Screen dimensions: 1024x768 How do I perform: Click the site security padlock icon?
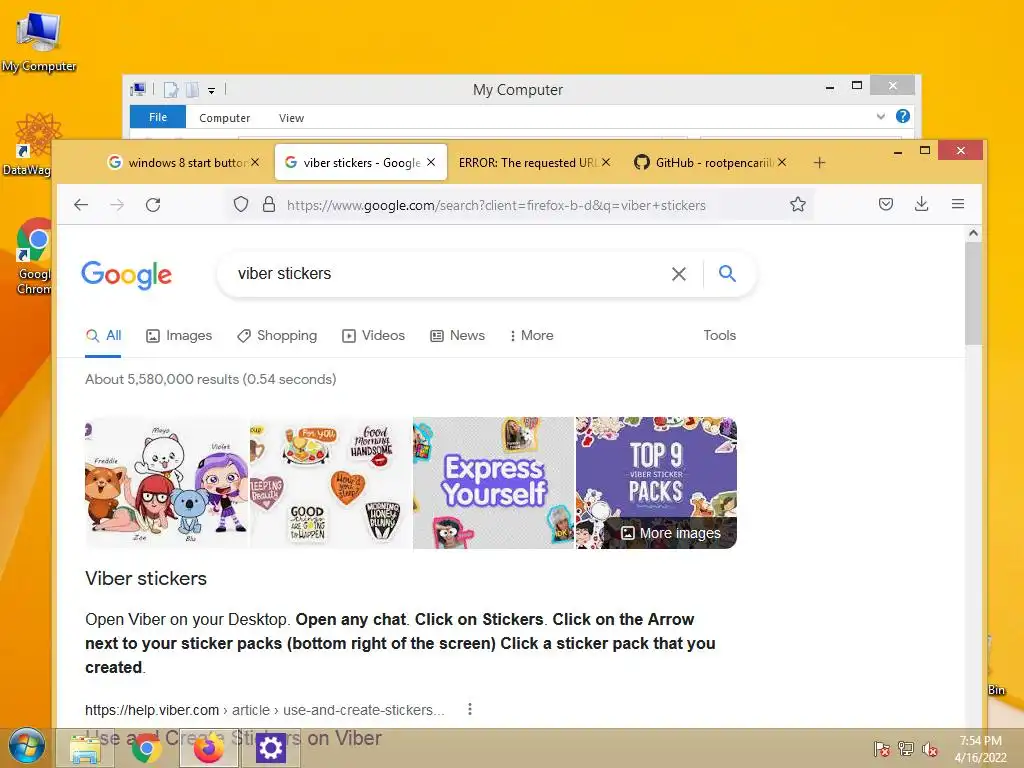[x=268, y=205]
